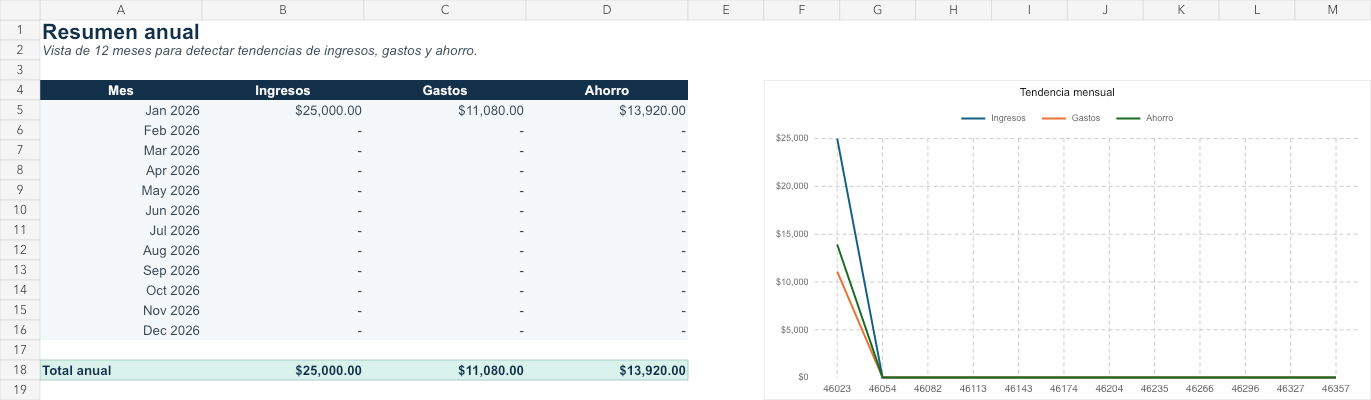Click the Mar 2026 cell
This screenshot has height=400, width=1371.
(121, 150)
